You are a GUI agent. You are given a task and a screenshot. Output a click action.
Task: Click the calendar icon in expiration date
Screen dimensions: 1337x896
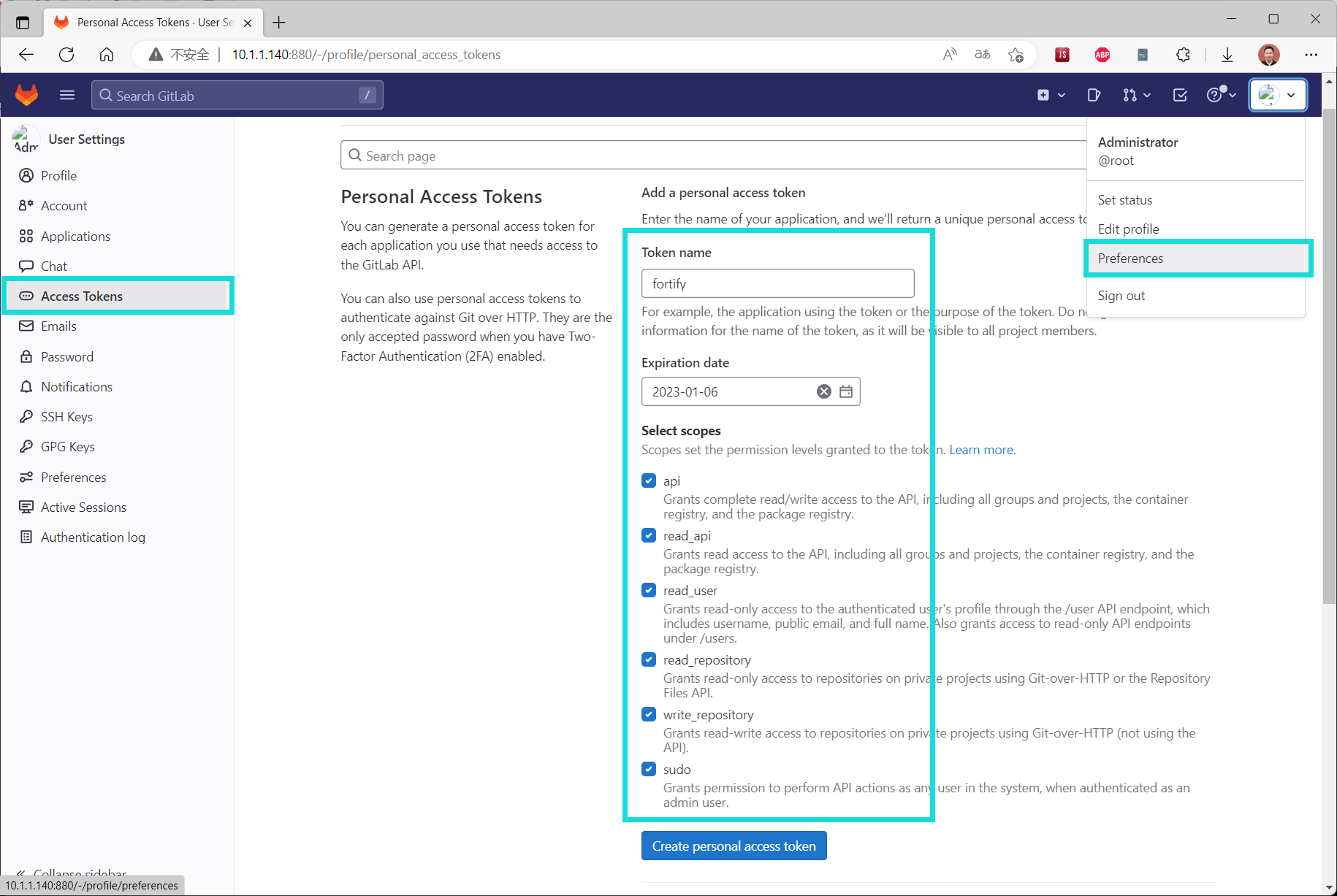tap(846, 391)
